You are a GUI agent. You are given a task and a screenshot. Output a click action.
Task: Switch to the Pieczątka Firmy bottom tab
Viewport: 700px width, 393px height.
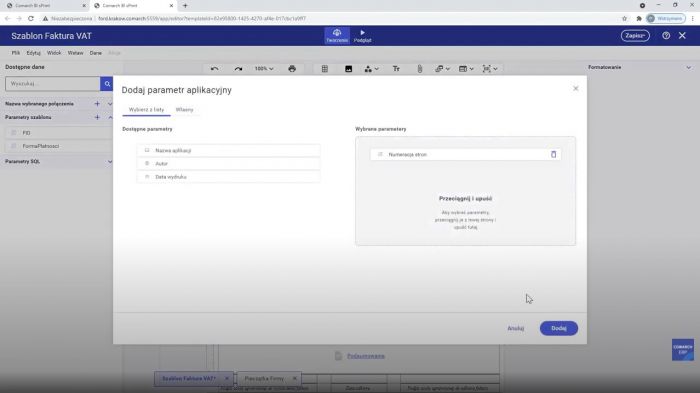point(264,378)
